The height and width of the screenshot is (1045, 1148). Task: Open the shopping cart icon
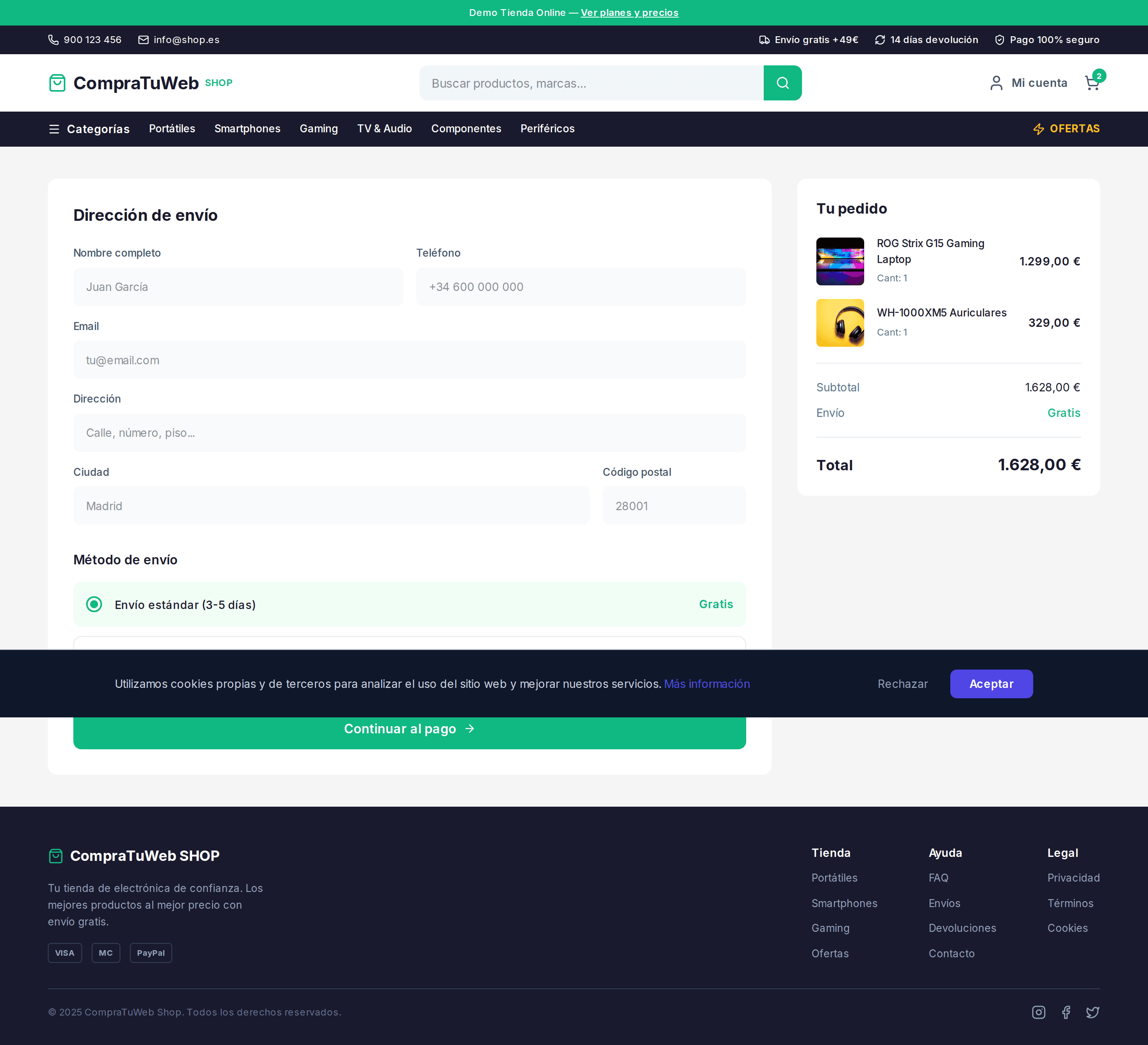[1093, 83]
